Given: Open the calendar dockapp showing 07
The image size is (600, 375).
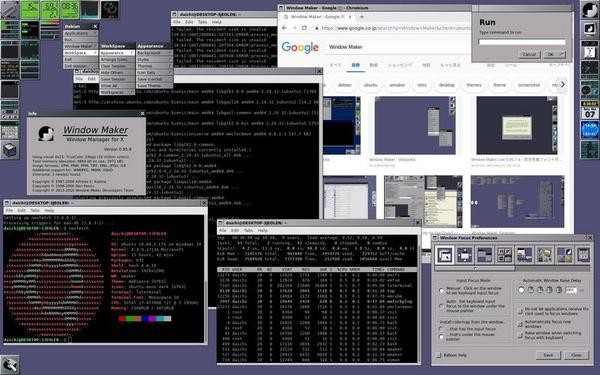Looking at the screenshot, I should pos(590,110).
